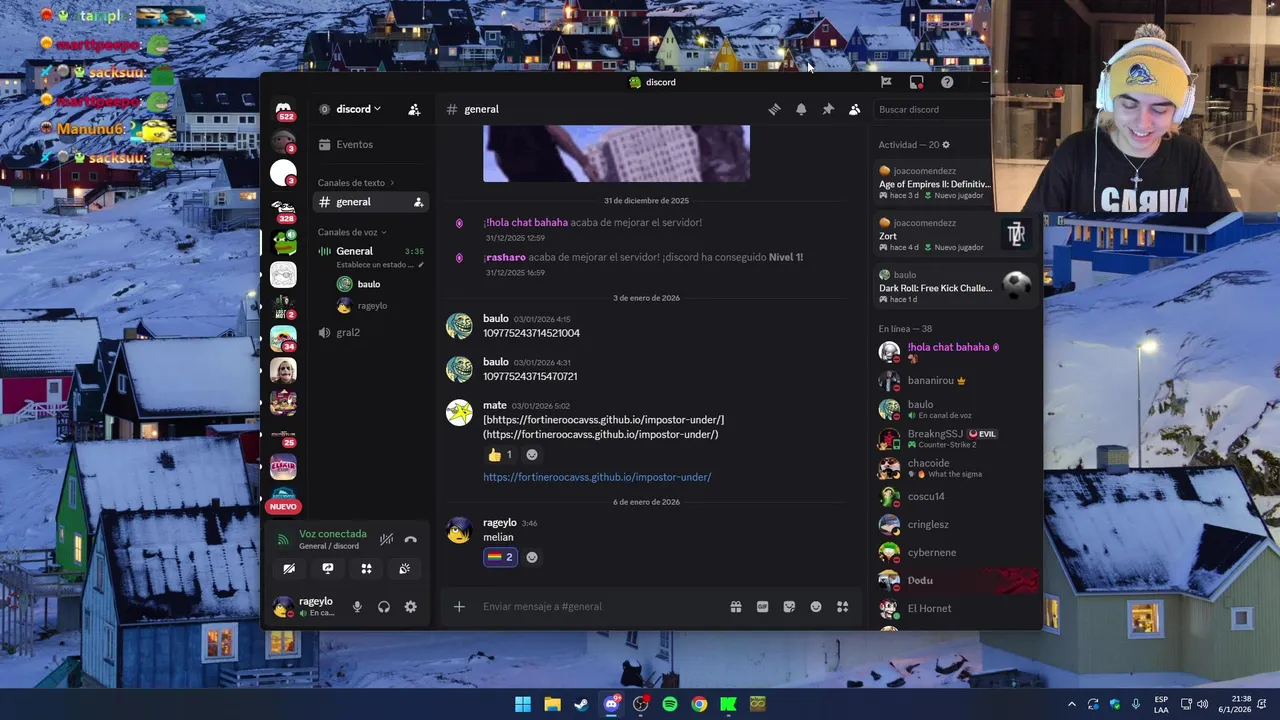Select member coscu14 in list
The image size is (1280, 720).
(954, 496)
